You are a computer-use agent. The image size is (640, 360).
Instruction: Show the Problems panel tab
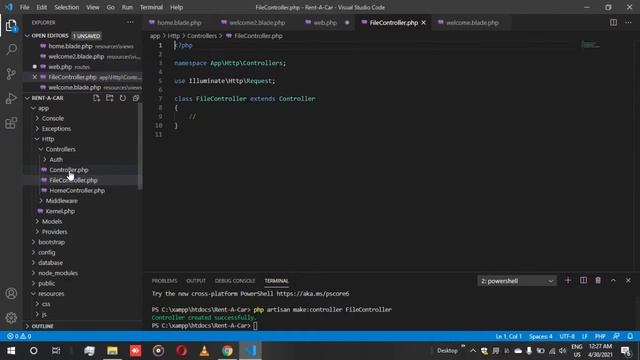point(164,281)
